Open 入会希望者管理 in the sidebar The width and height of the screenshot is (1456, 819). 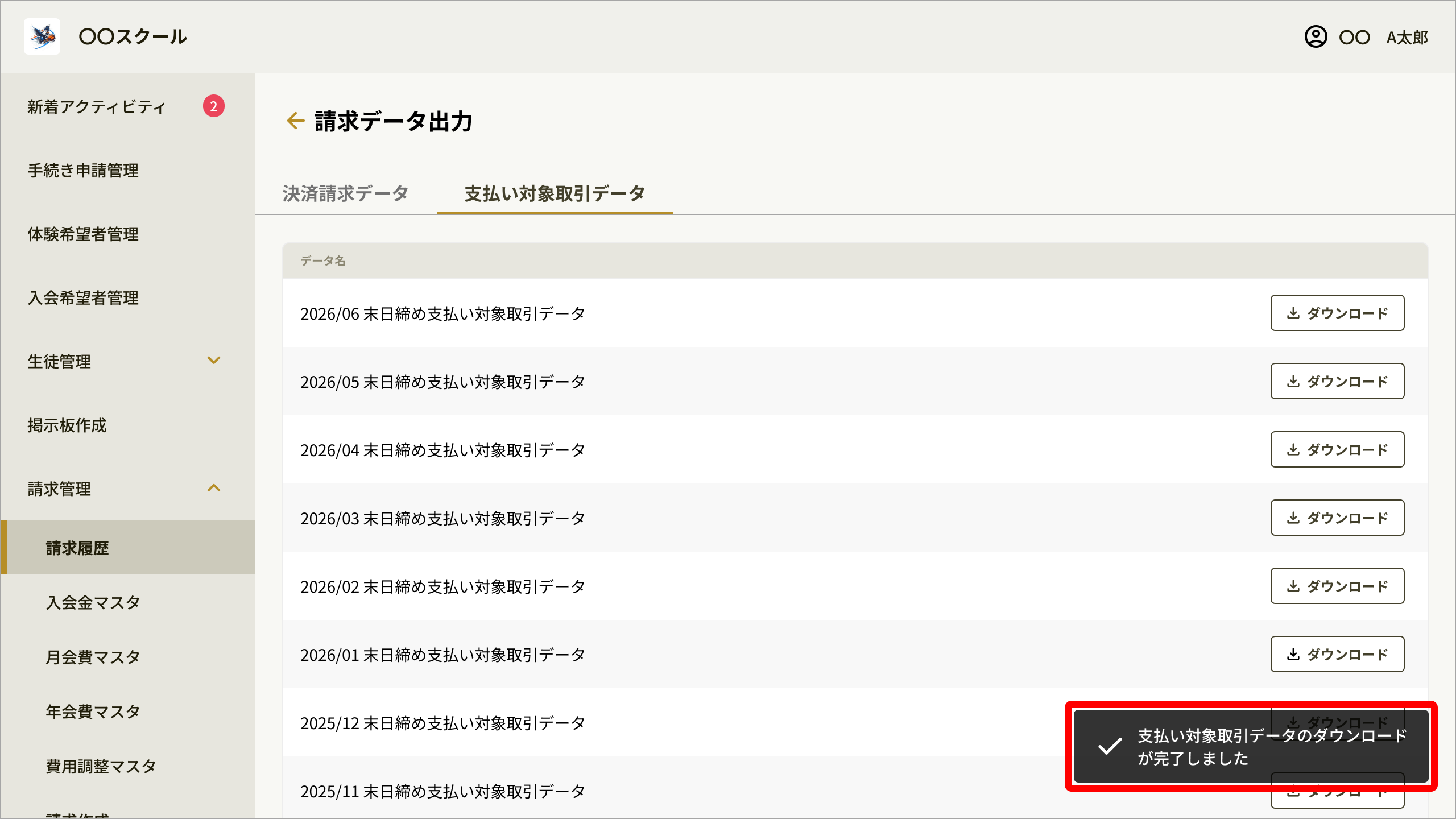click(x=83, y=297)
